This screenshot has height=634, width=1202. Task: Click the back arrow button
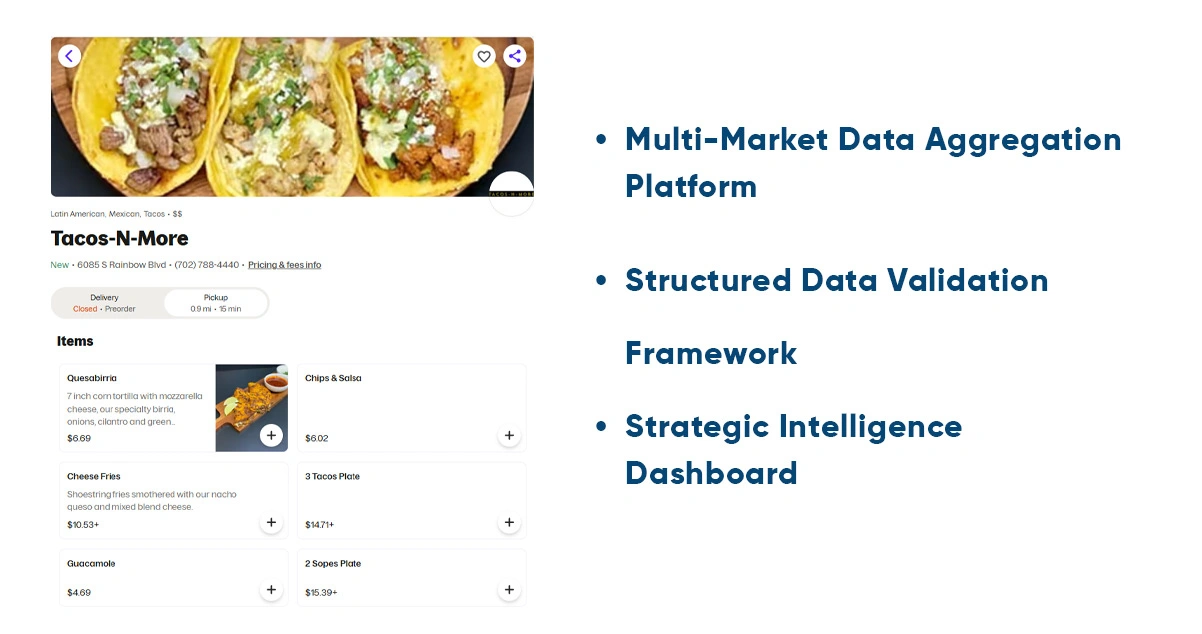[69, 56]
